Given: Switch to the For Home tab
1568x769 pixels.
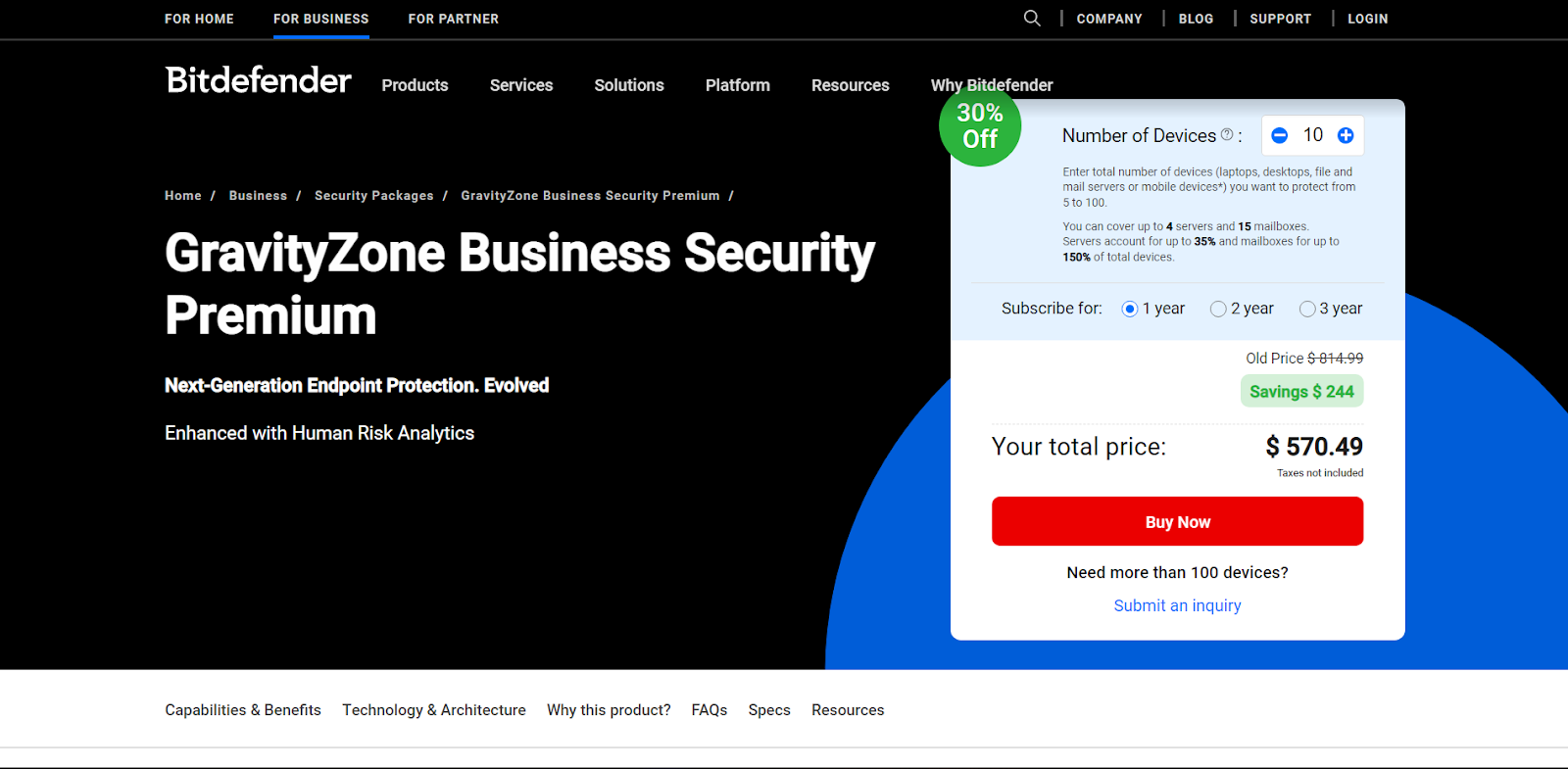Looking at the screenshot, I should tap(199, 19).
